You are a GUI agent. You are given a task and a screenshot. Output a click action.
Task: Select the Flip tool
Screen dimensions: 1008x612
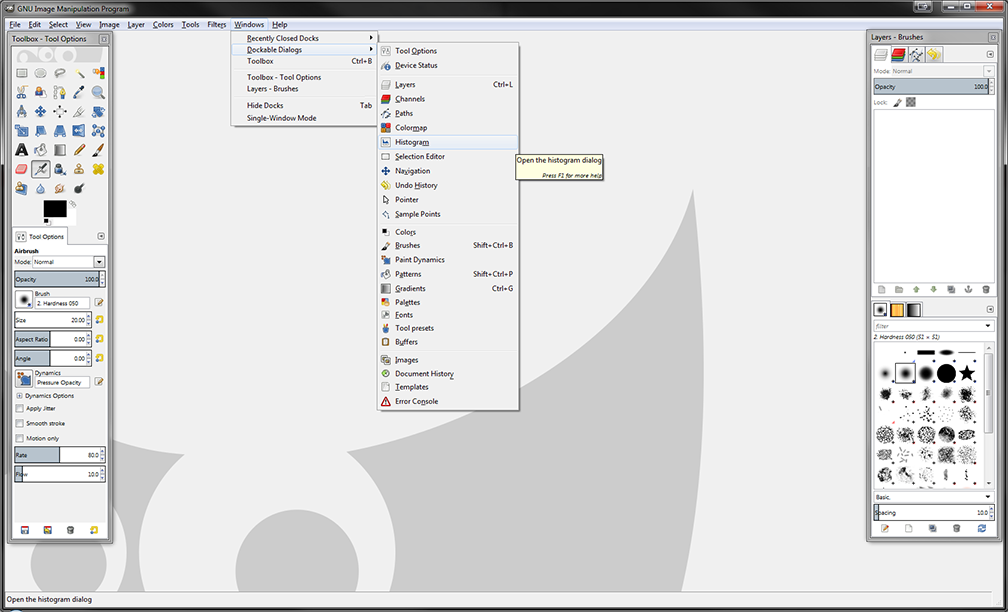[79, 131]
